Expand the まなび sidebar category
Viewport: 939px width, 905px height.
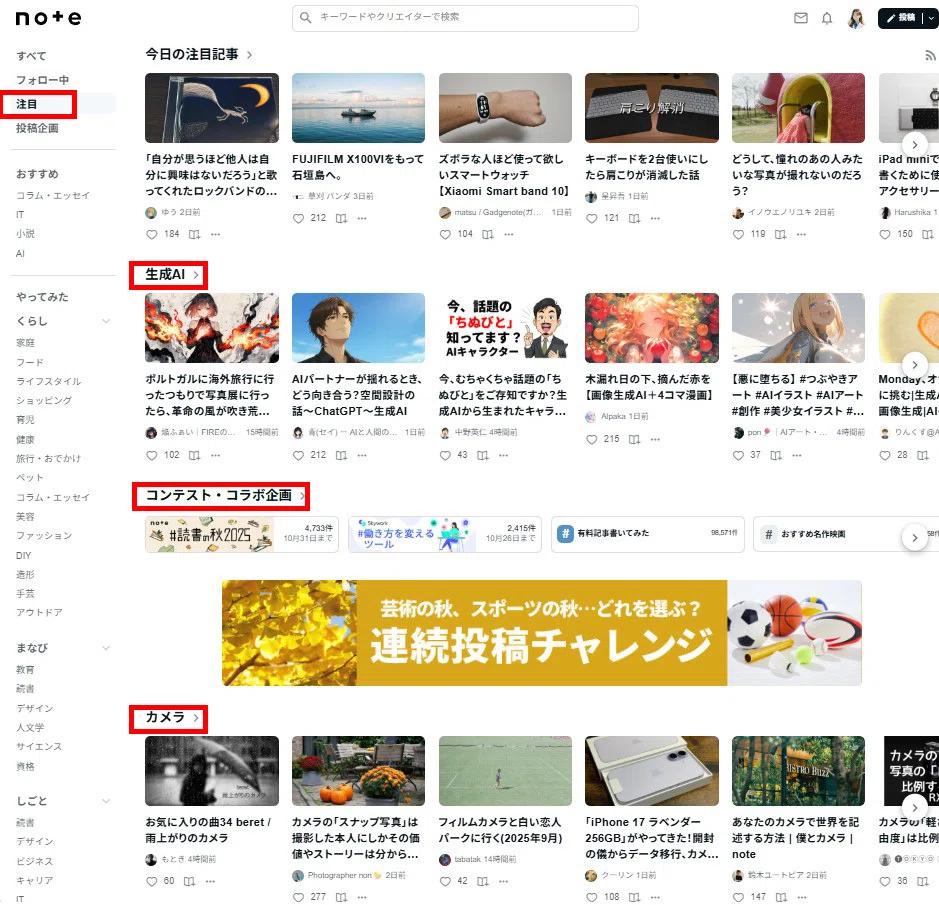106,648
